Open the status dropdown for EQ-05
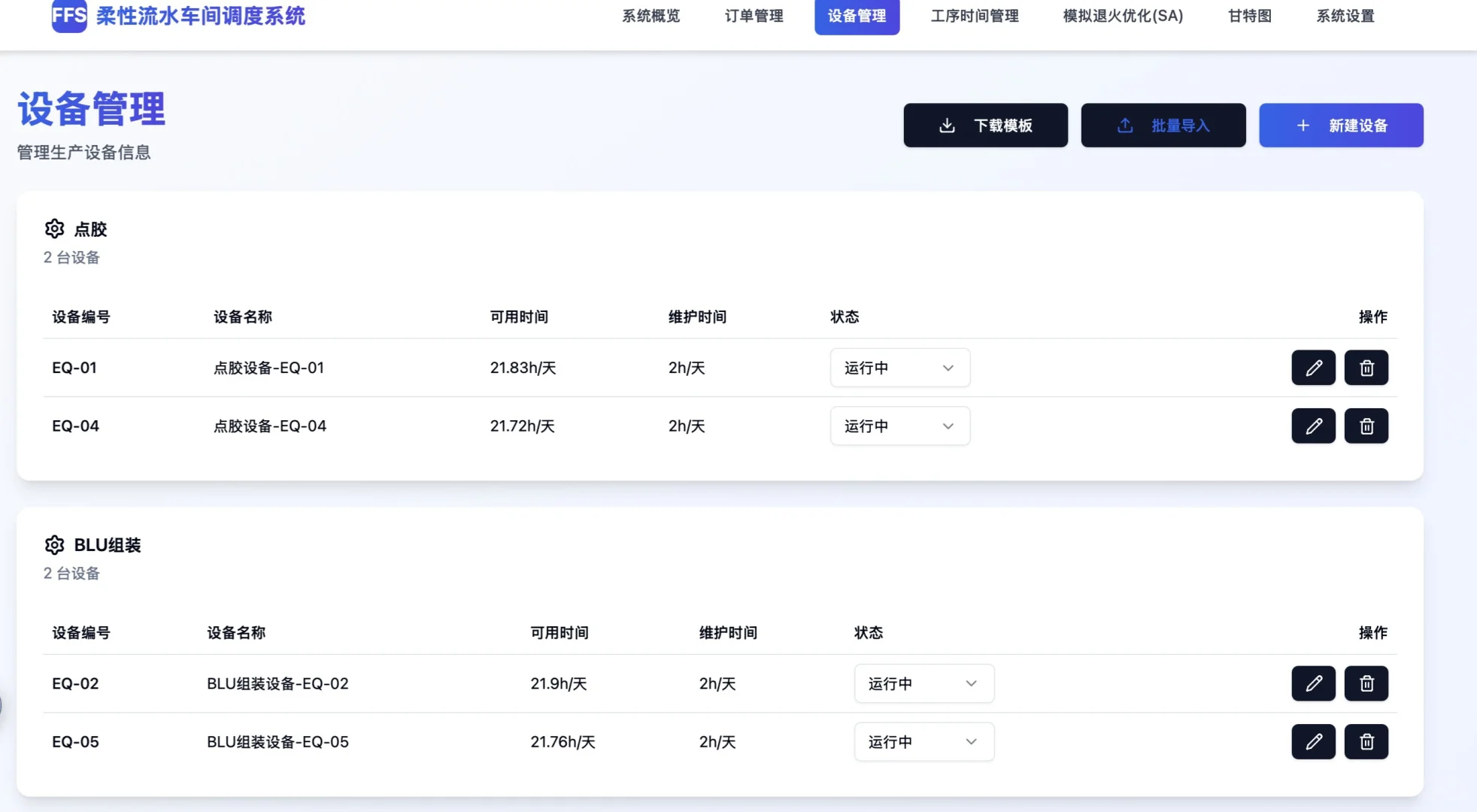The width and height of the screenshot is (1477, 812). pos(924,741)
